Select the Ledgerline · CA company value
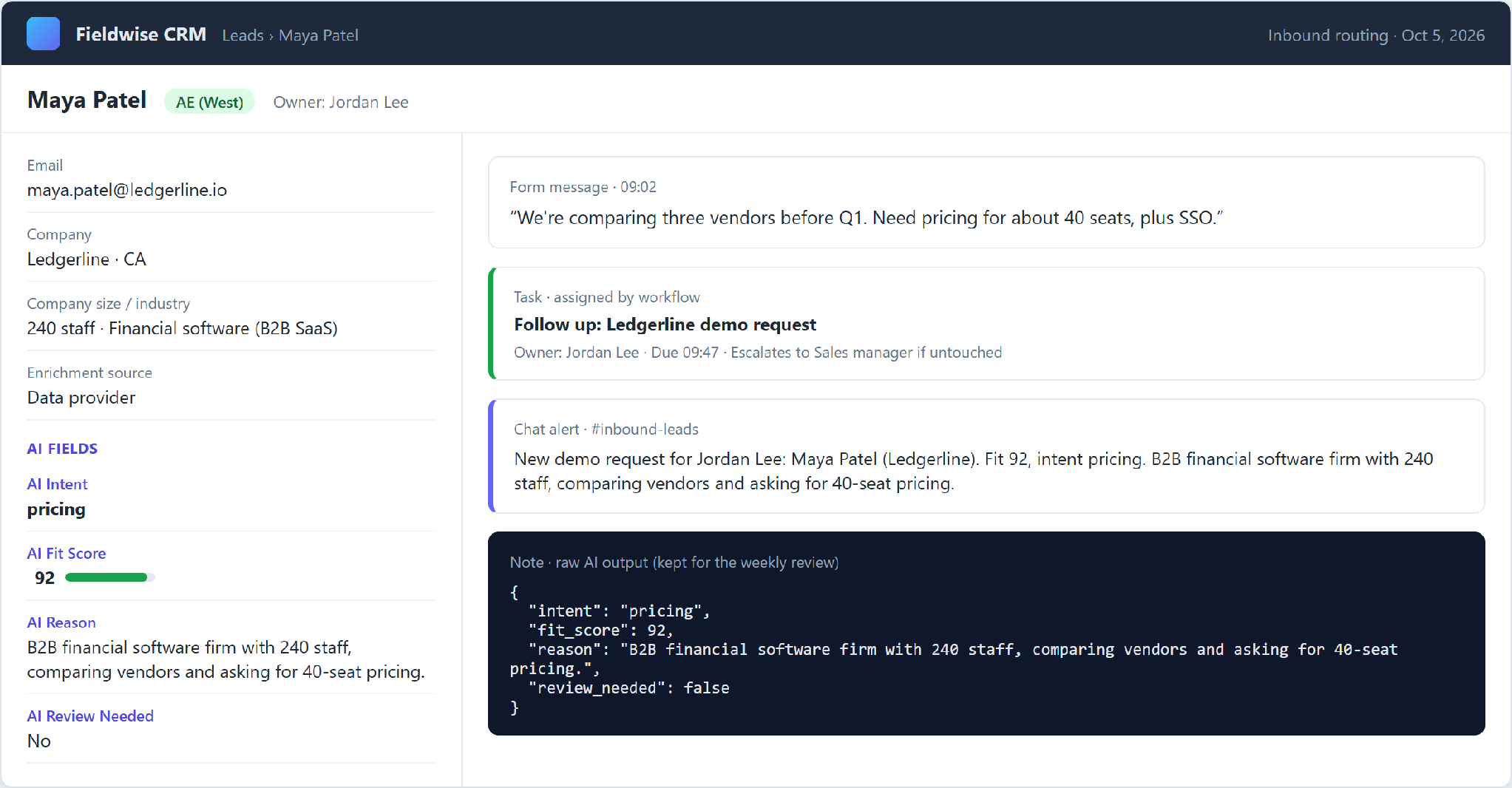 [87, 259]
